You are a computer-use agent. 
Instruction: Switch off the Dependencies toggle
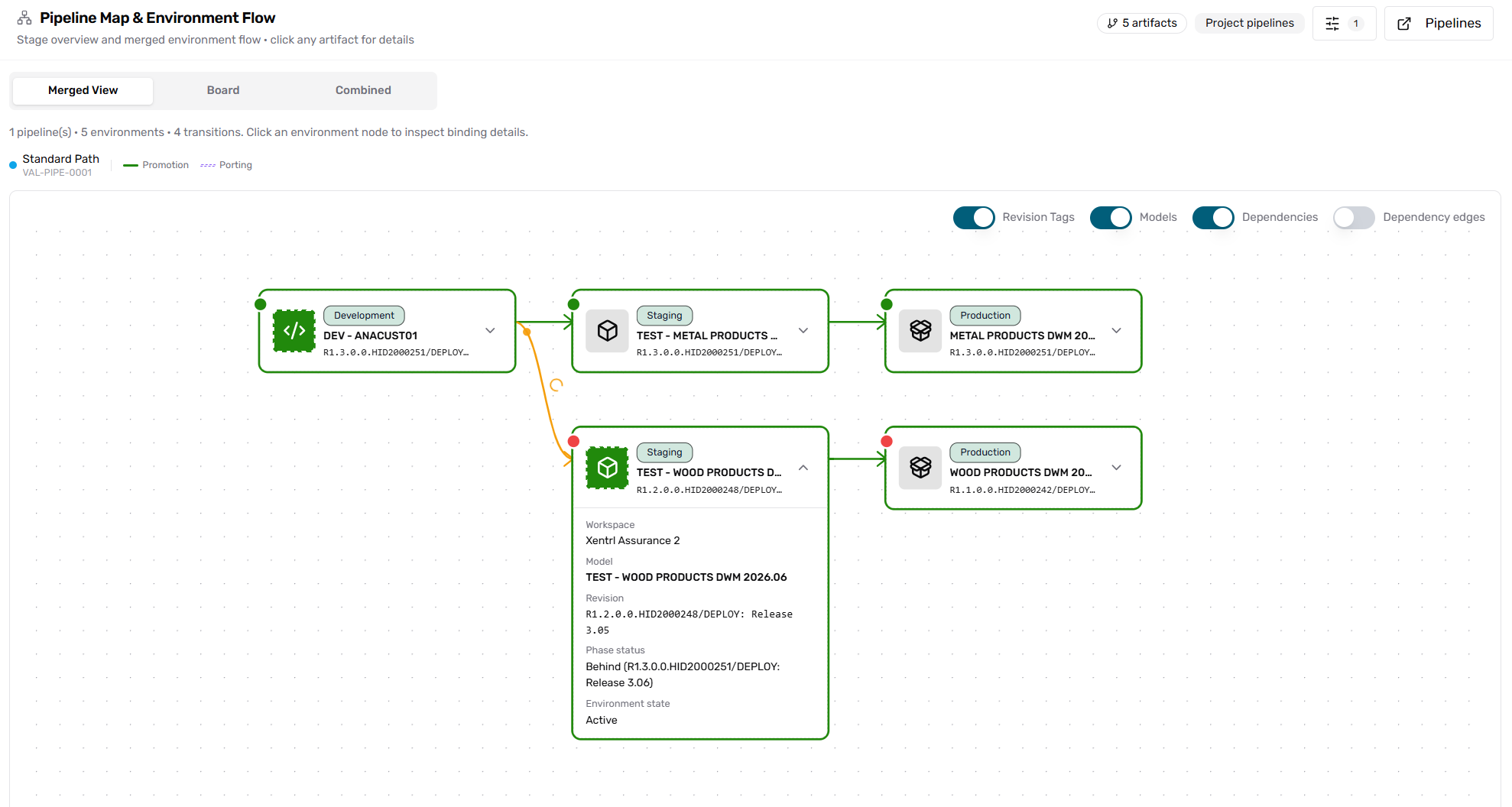[1213, 218]
